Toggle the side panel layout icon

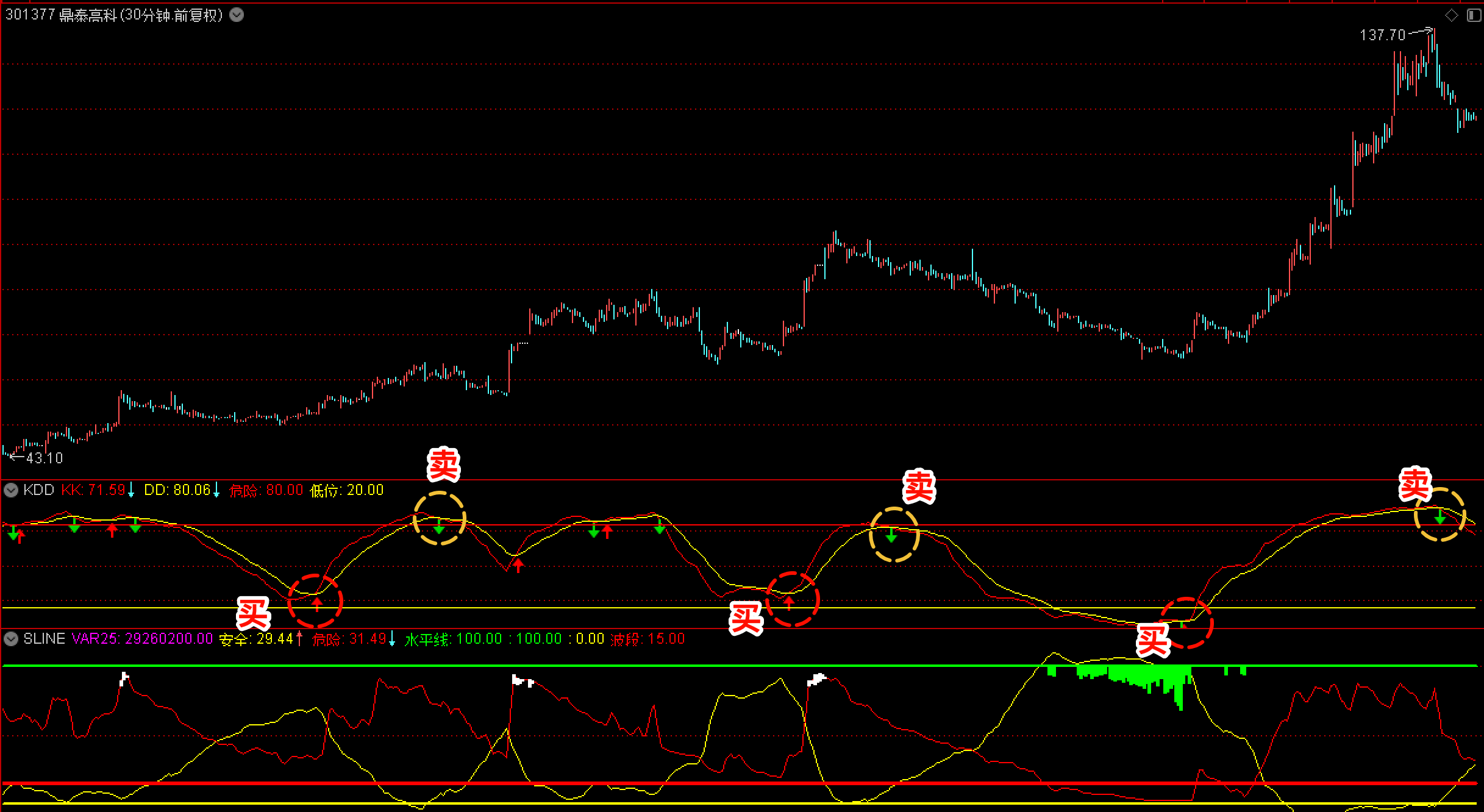click(x=1474, y=15)
